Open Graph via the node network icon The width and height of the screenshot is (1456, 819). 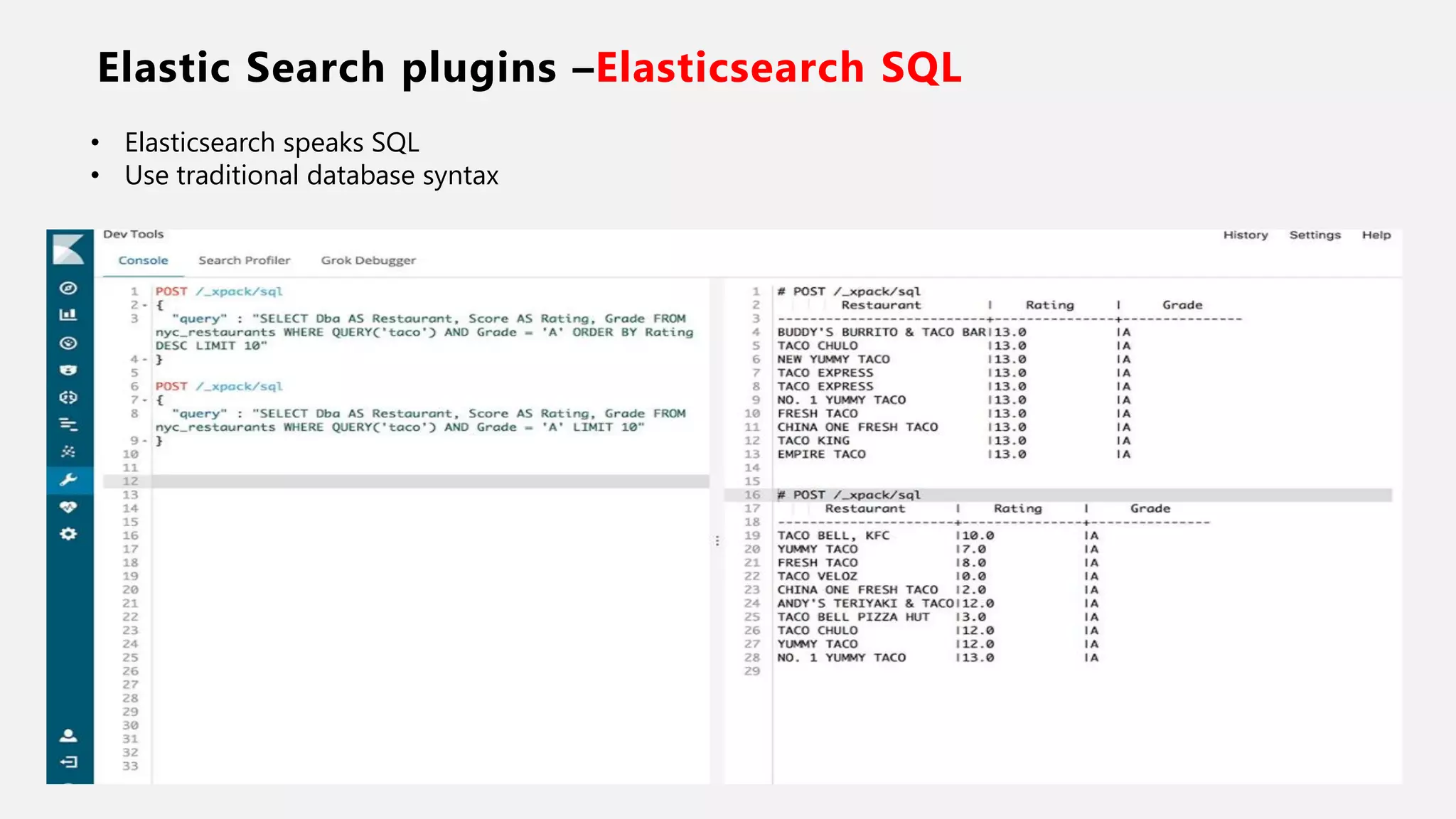coord(68,451)
